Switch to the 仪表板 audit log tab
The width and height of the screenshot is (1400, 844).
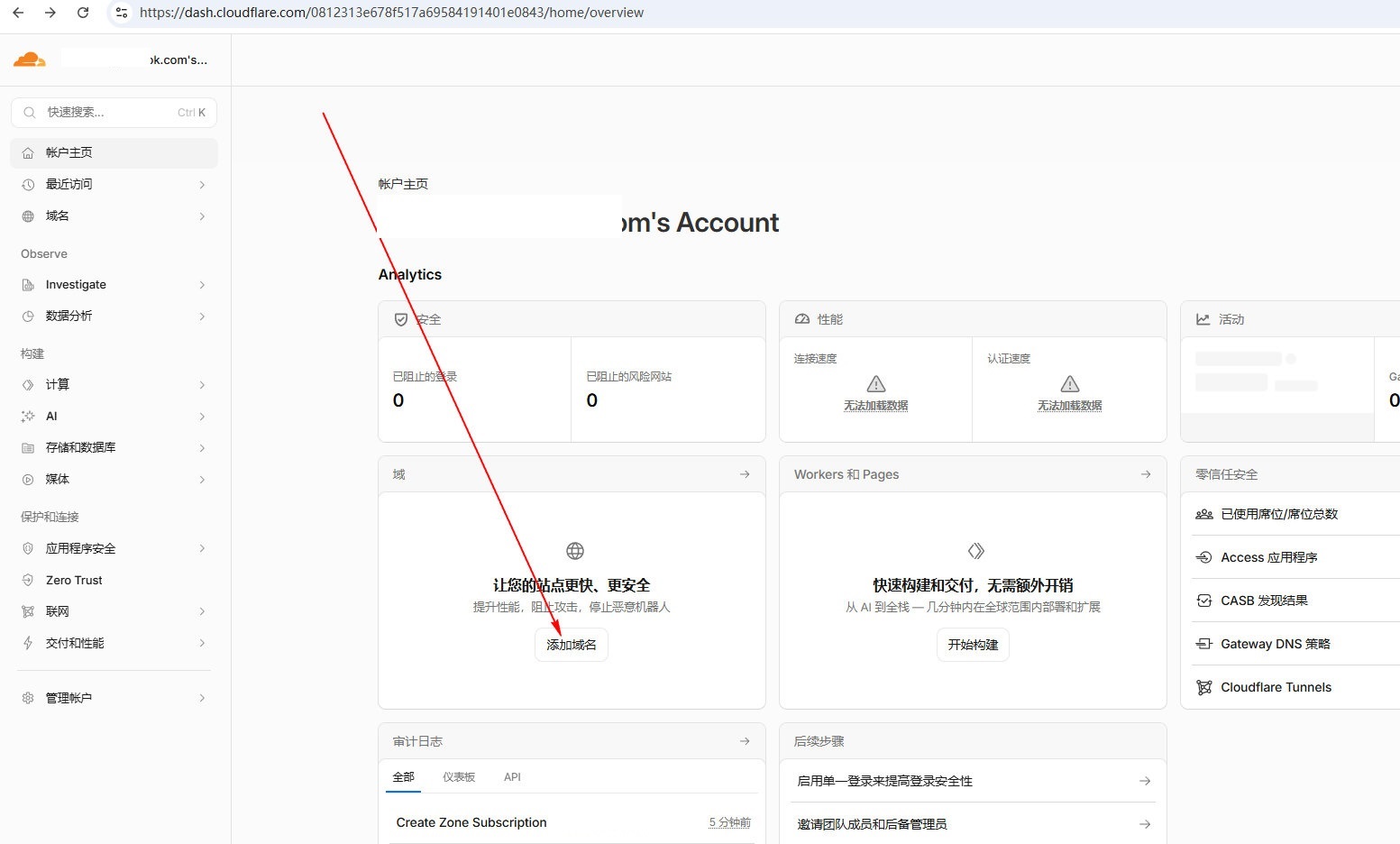pos(459,777)
